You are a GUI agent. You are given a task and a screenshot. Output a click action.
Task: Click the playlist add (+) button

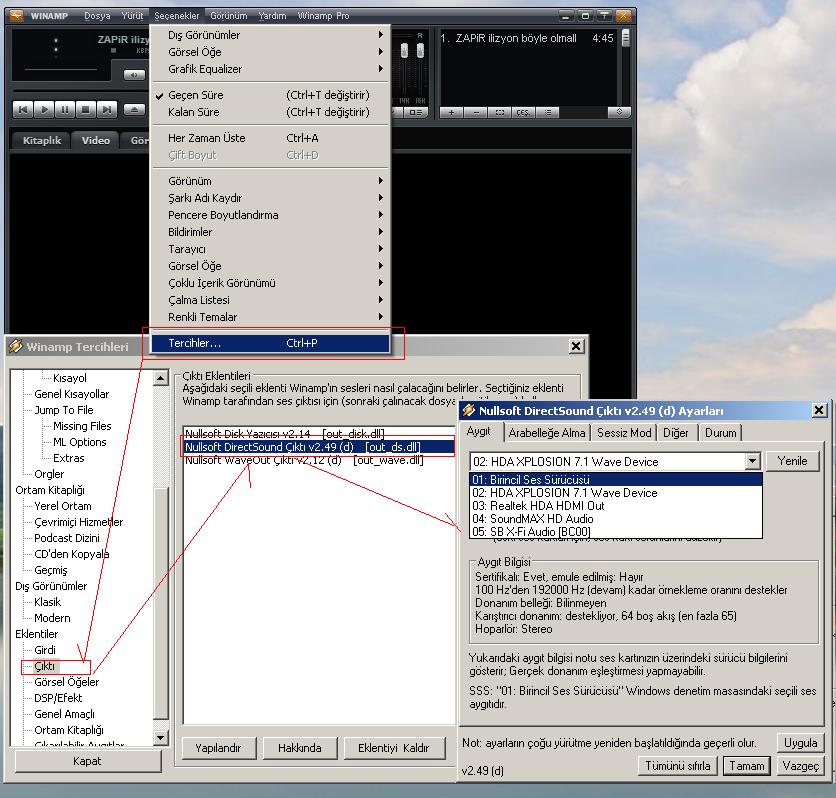[452, 112]
